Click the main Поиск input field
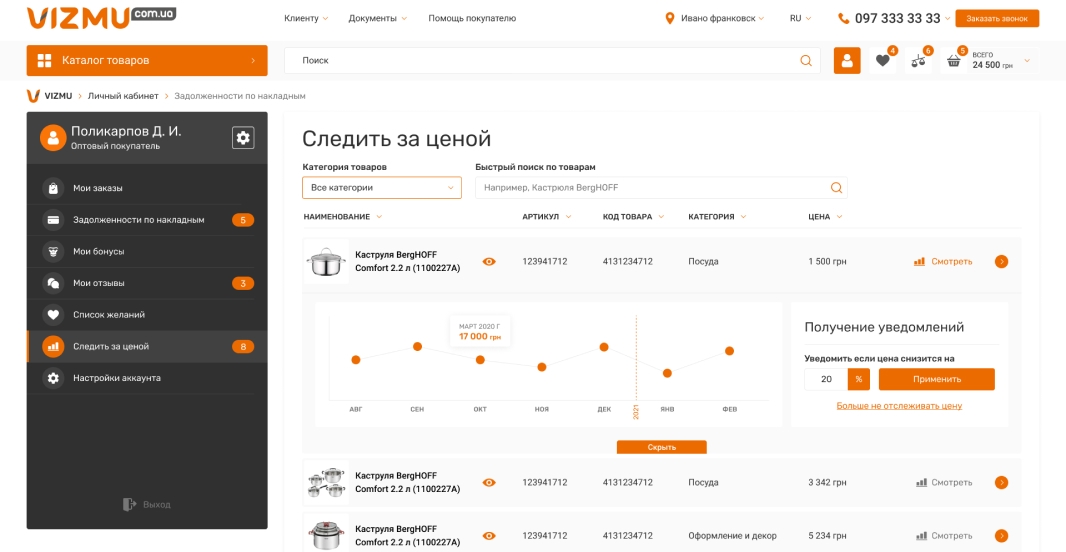 [x=552, y=61]
